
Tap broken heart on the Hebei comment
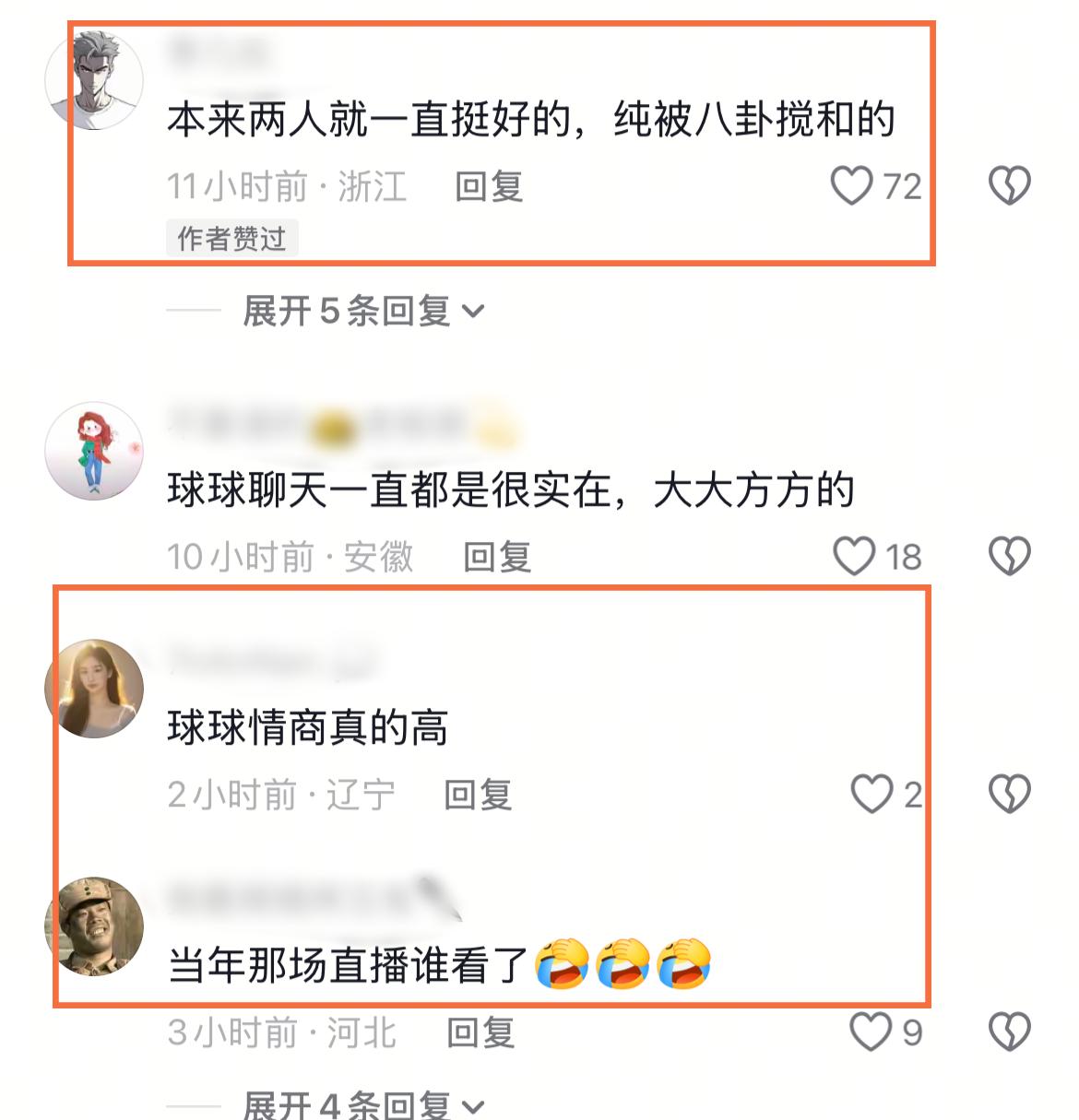1009,1032
